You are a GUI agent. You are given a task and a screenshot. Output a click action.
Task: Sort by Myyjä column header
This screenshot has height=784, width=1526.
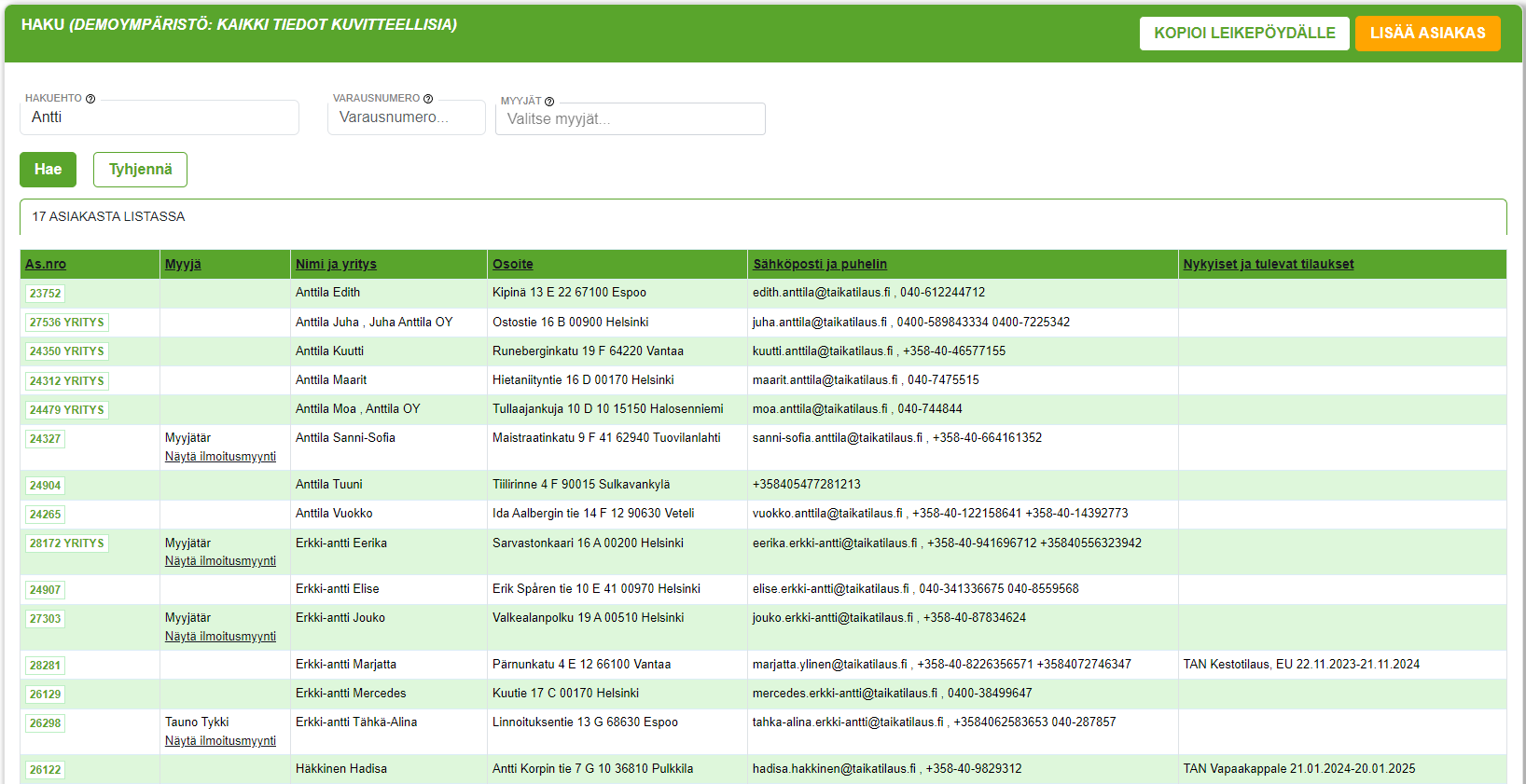pyautogui.click(x=183, y=264)
